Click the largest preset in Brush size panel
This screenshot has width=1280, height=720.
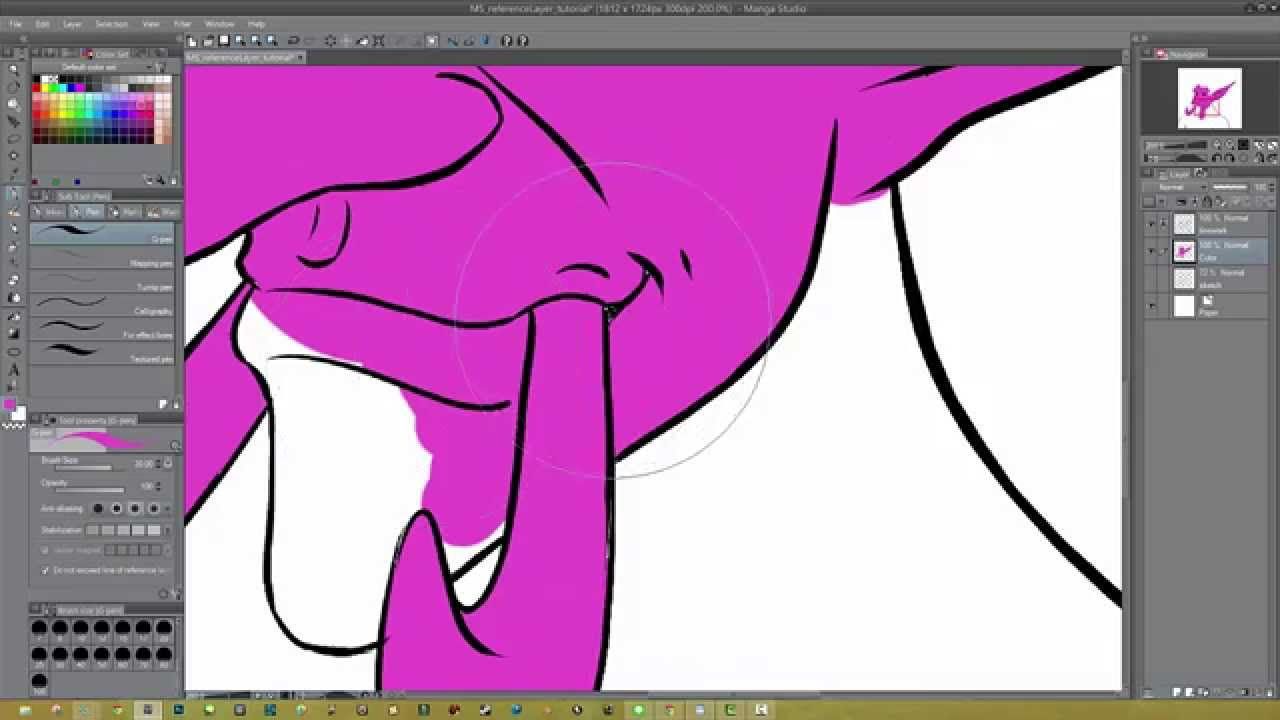(x=39, y=681)
